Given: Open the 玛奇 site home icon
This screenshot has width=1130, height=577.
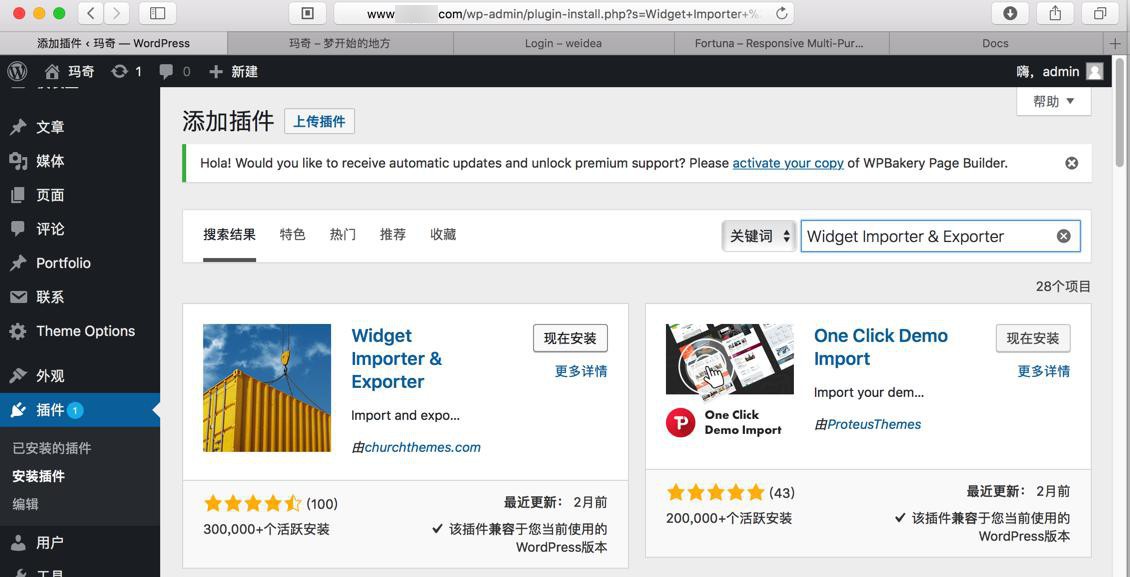Looking at the screenshot, I should pos(52,71).
